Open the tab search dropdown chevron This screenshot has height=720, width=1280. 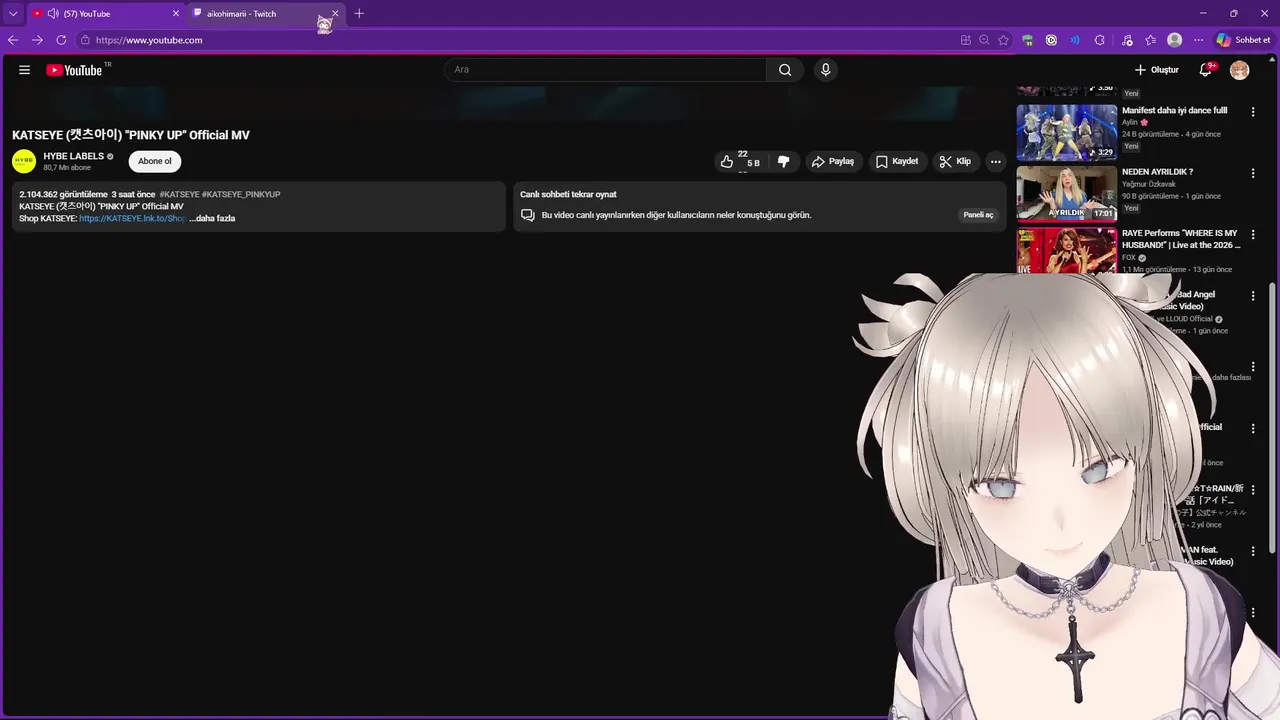[13, 14]
